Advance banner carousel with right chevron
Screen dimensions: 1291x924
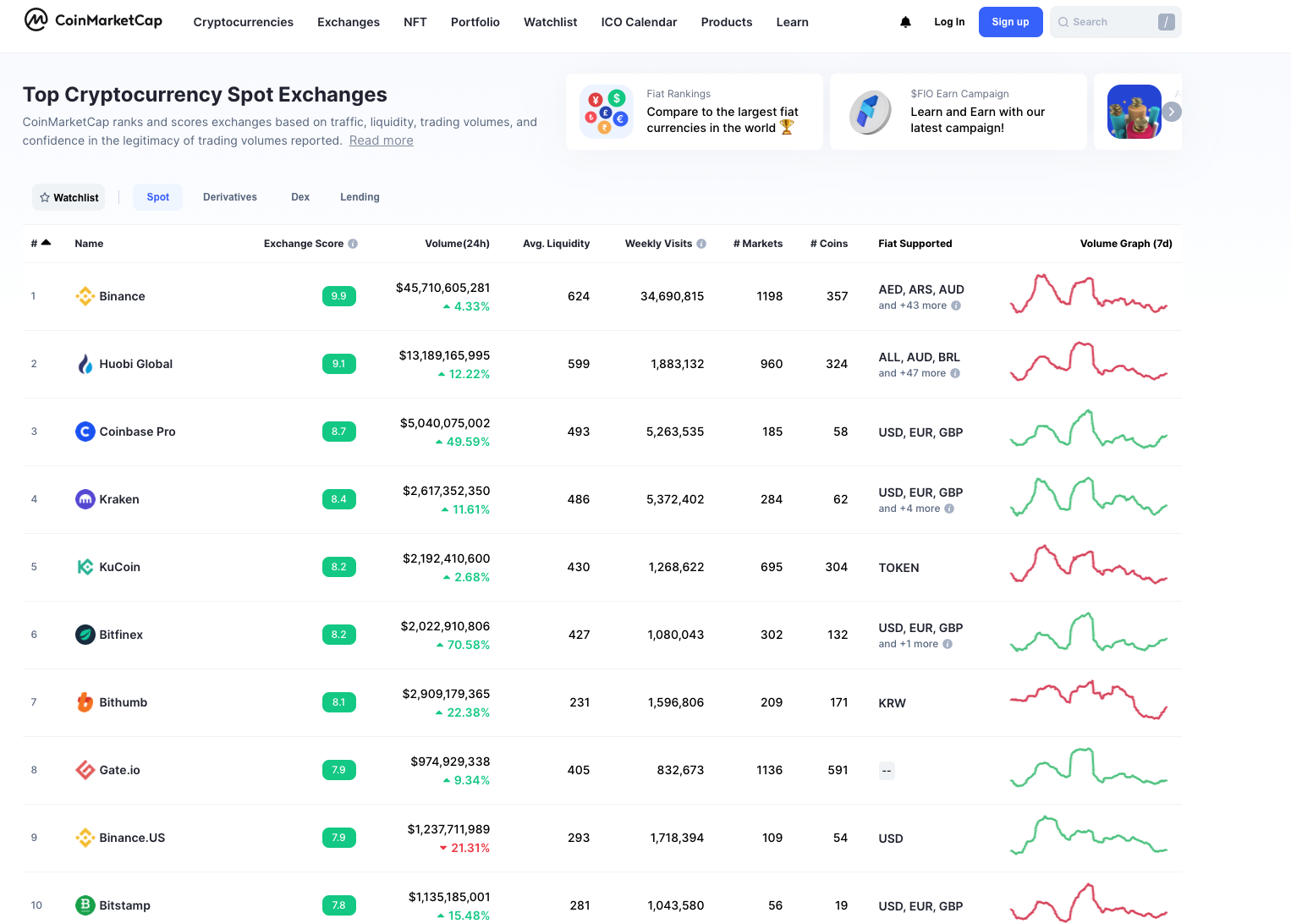tap(1172, 112)
